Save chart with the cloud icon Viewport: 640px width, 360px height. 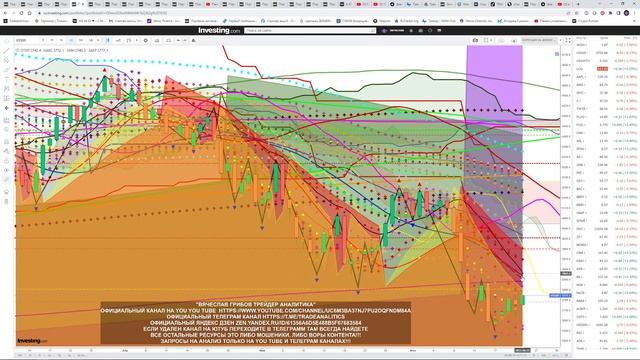pyautogui.click(x=502, y=40)
